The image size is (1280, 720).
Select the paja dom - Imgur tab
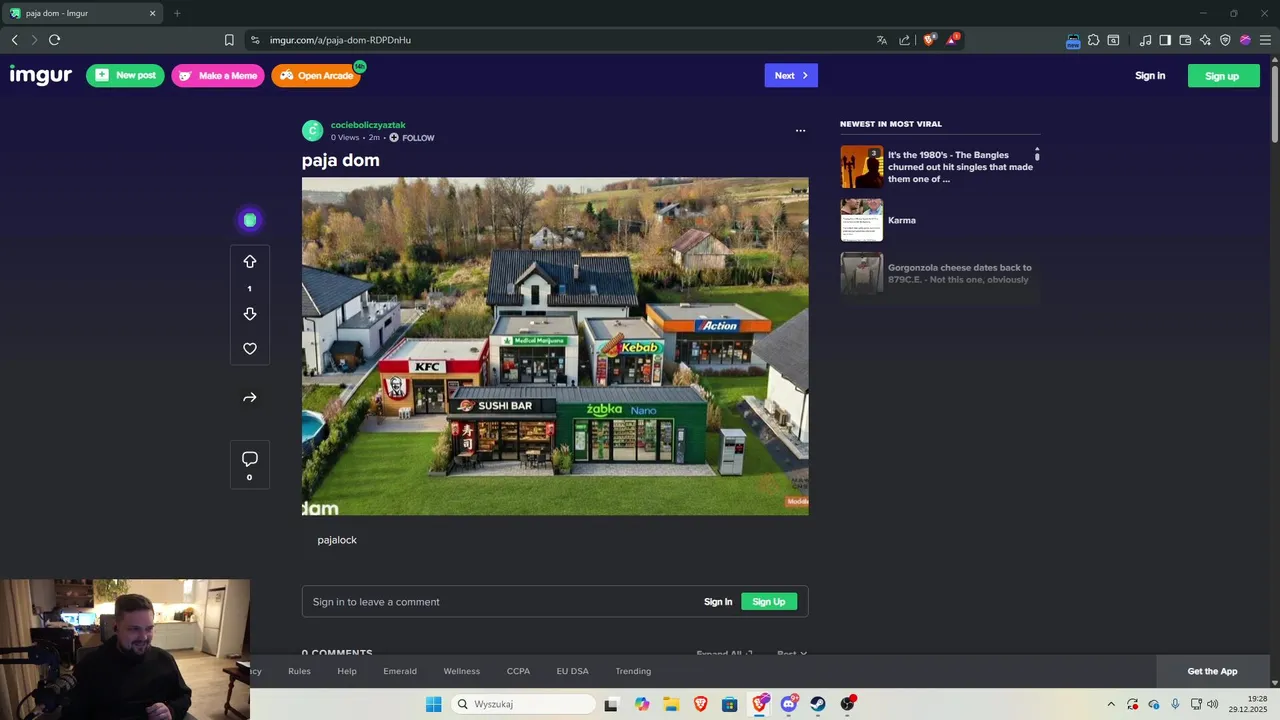82,13
